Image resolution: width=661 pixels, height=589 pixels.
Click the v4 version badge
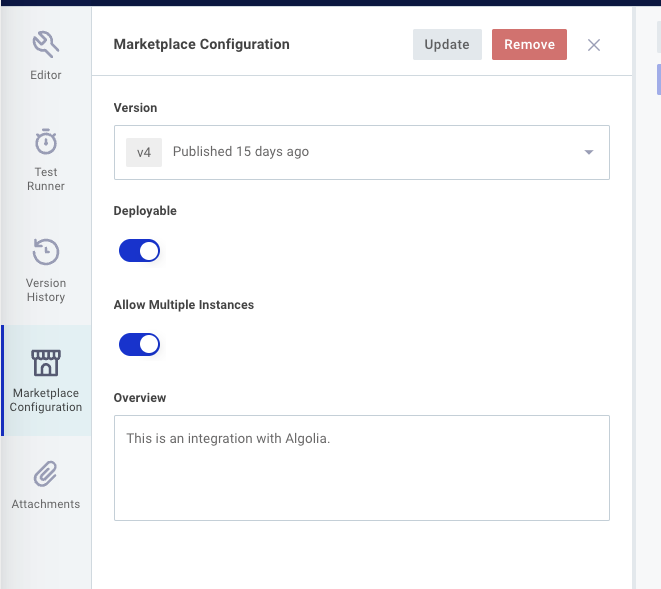pyautogui.click(x=144, y=152)
